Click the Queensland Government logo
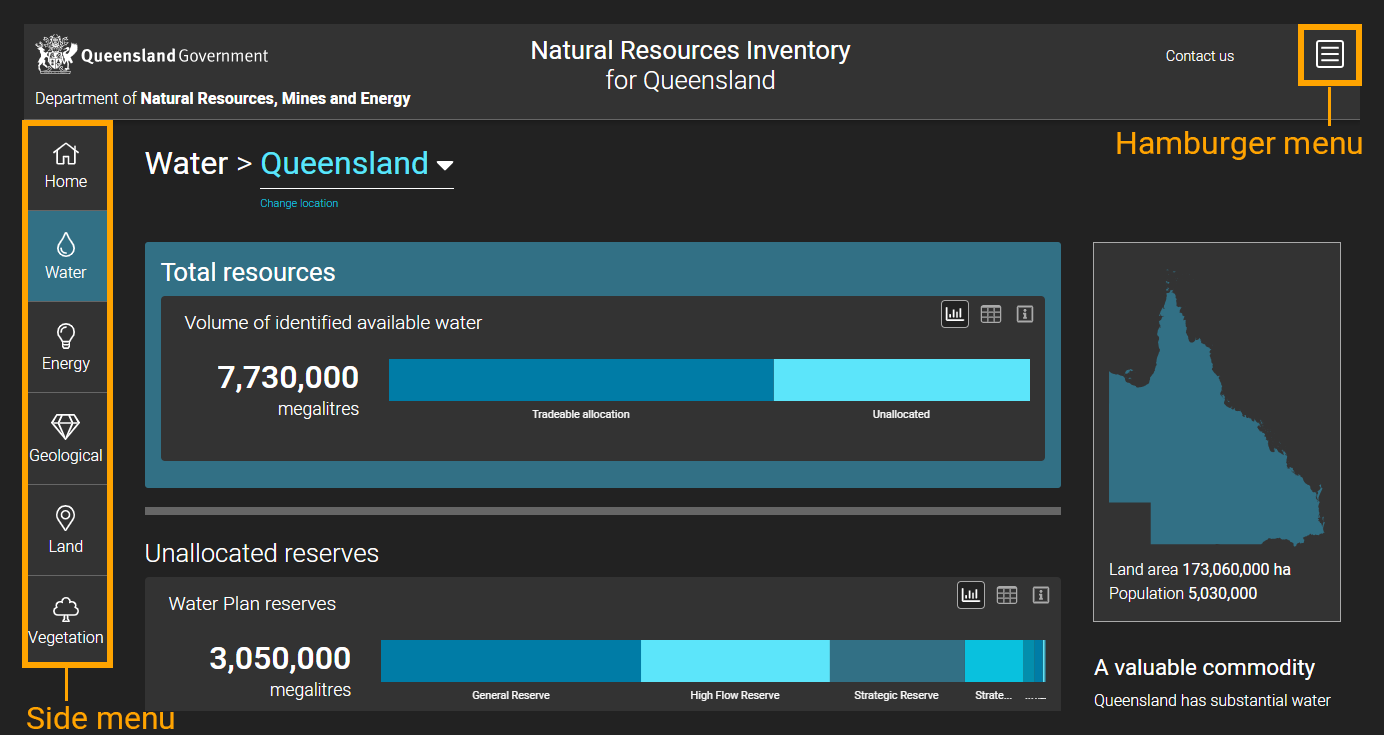The image size is (1384, 735). pyautogui.click(x=151, y=54)
